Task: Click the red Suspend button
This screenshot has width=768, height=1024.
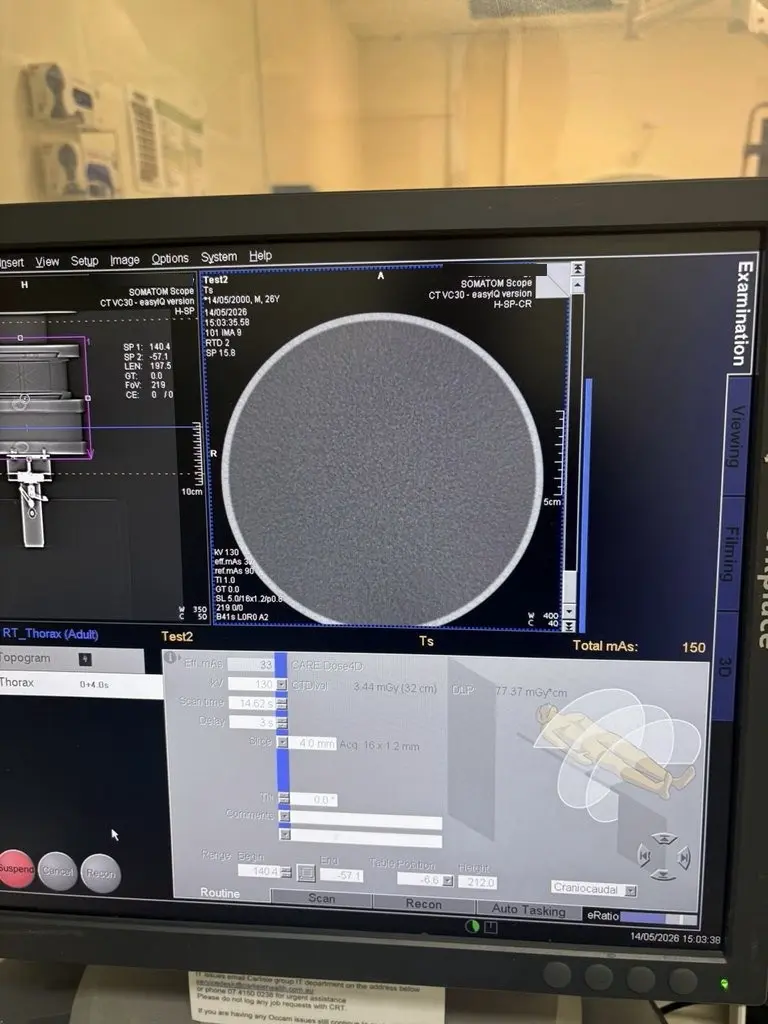Action: (16, 869)
